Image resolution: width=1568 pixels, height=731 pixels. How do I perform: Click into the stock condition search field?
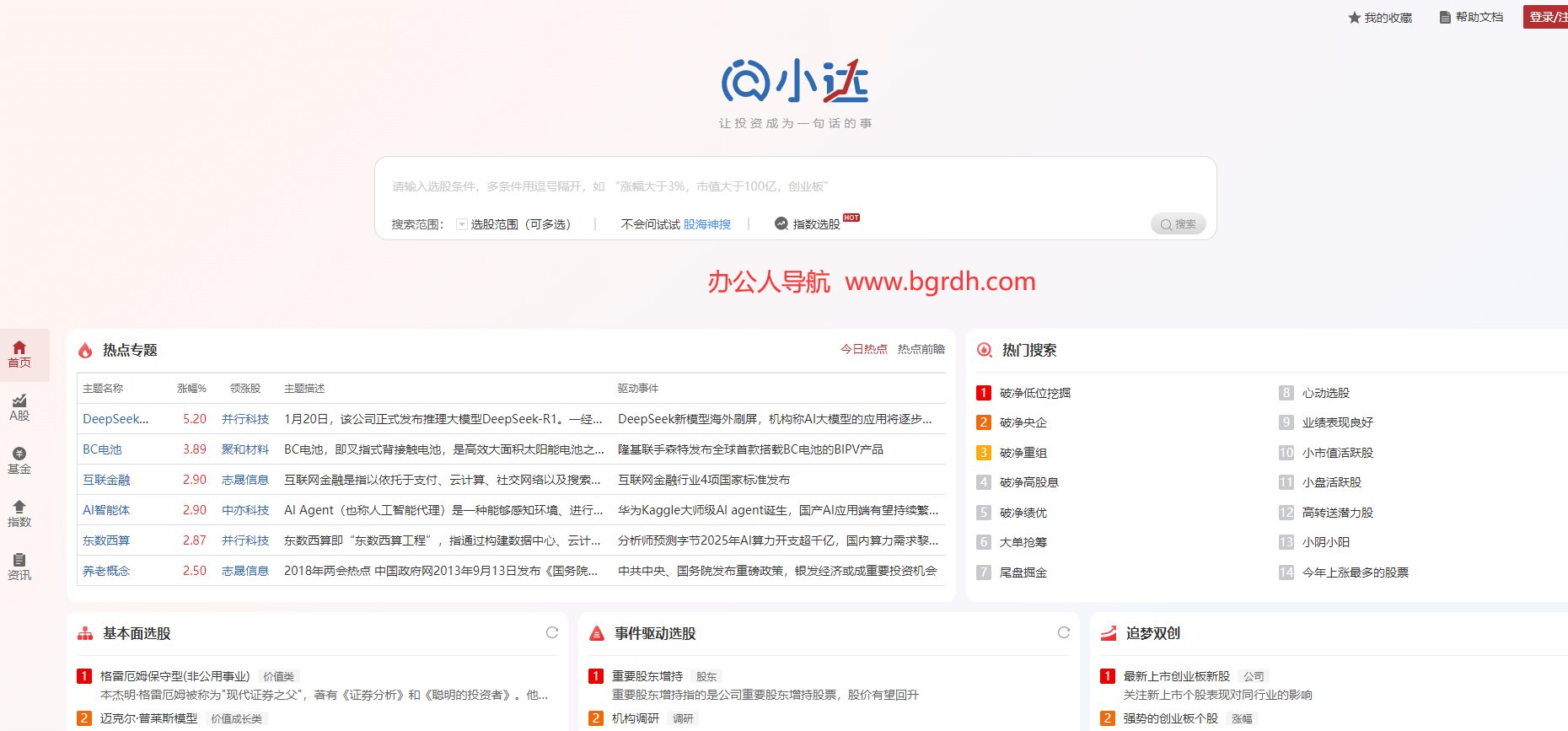click(x=795, y=186)
